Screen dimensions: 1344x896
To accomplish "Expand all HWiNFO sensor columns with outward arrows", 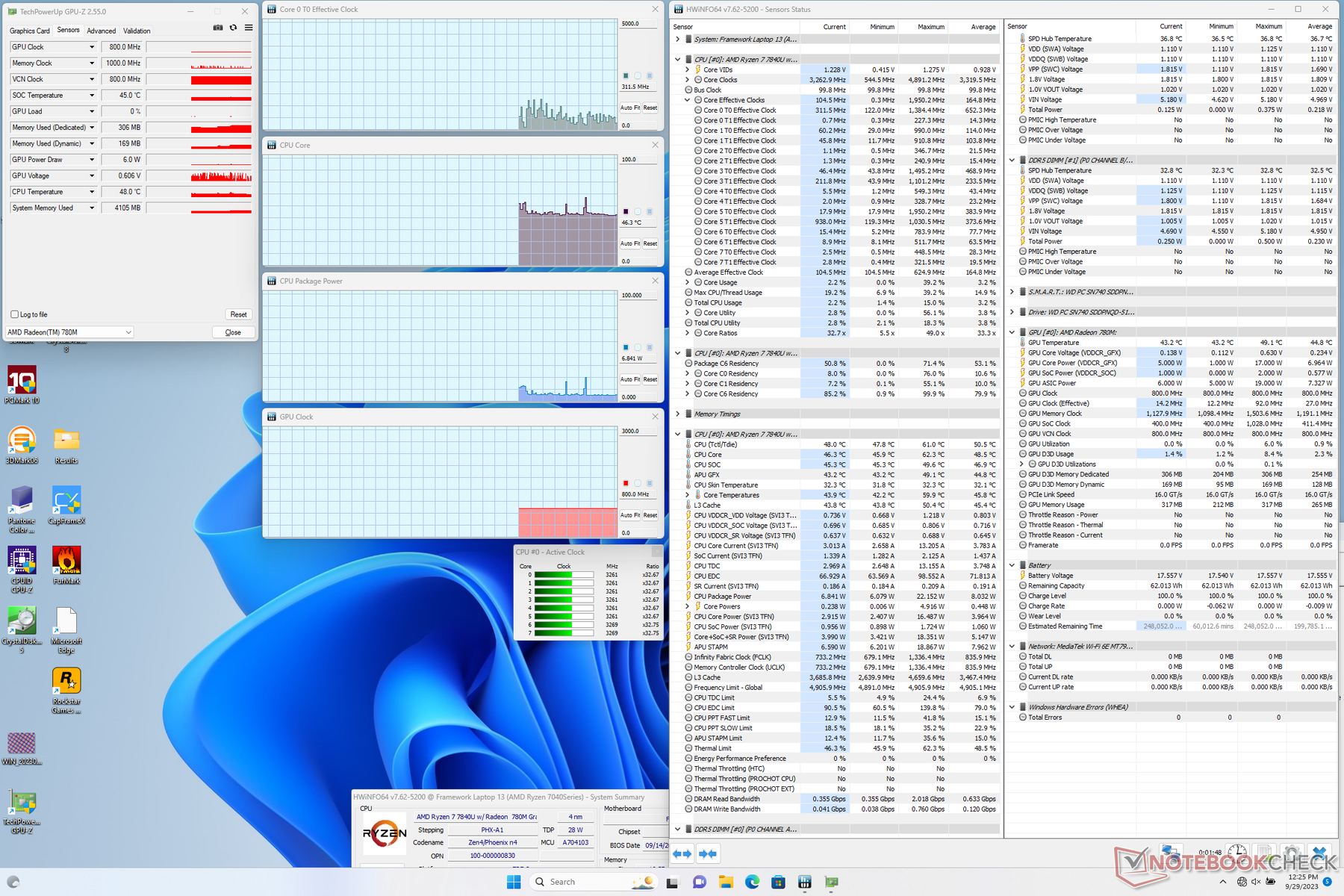I will click(x=682, y=853).
